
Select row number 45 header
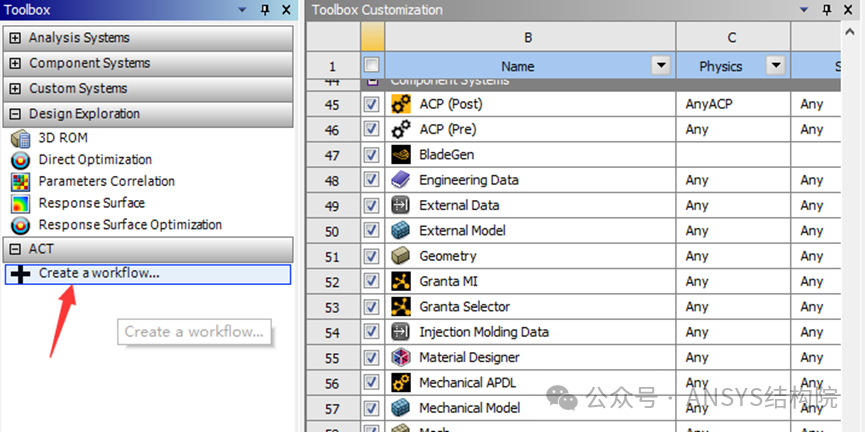333,104
